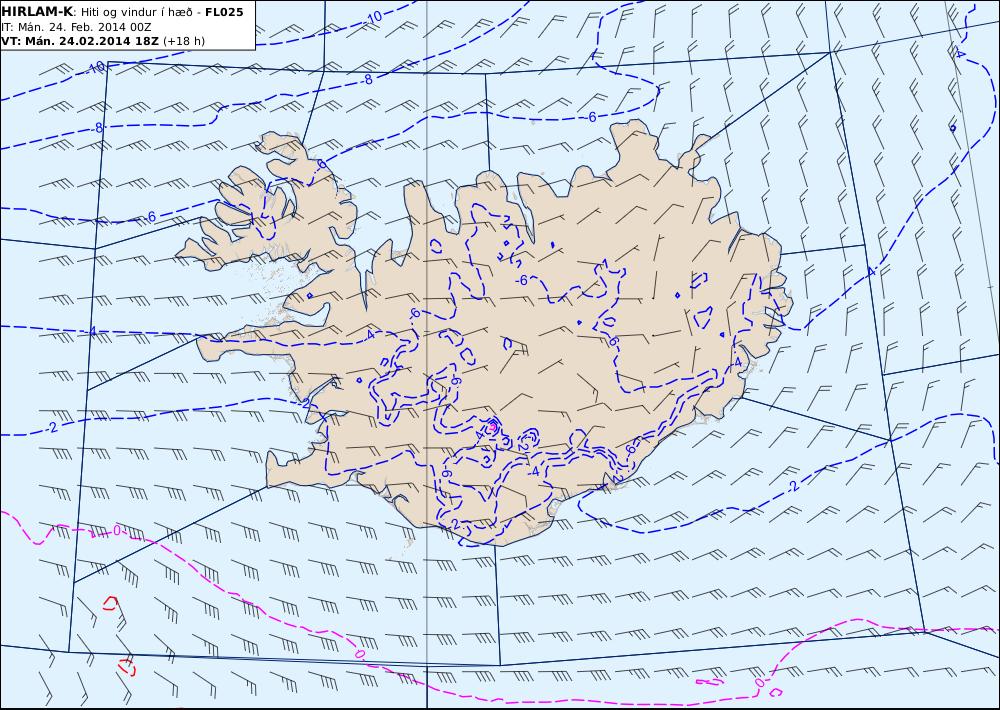The height and width of the screenshot is (710, 1000).
Task: Click the "HIRLAM-K" model name in title box
Action: point(37,12)
